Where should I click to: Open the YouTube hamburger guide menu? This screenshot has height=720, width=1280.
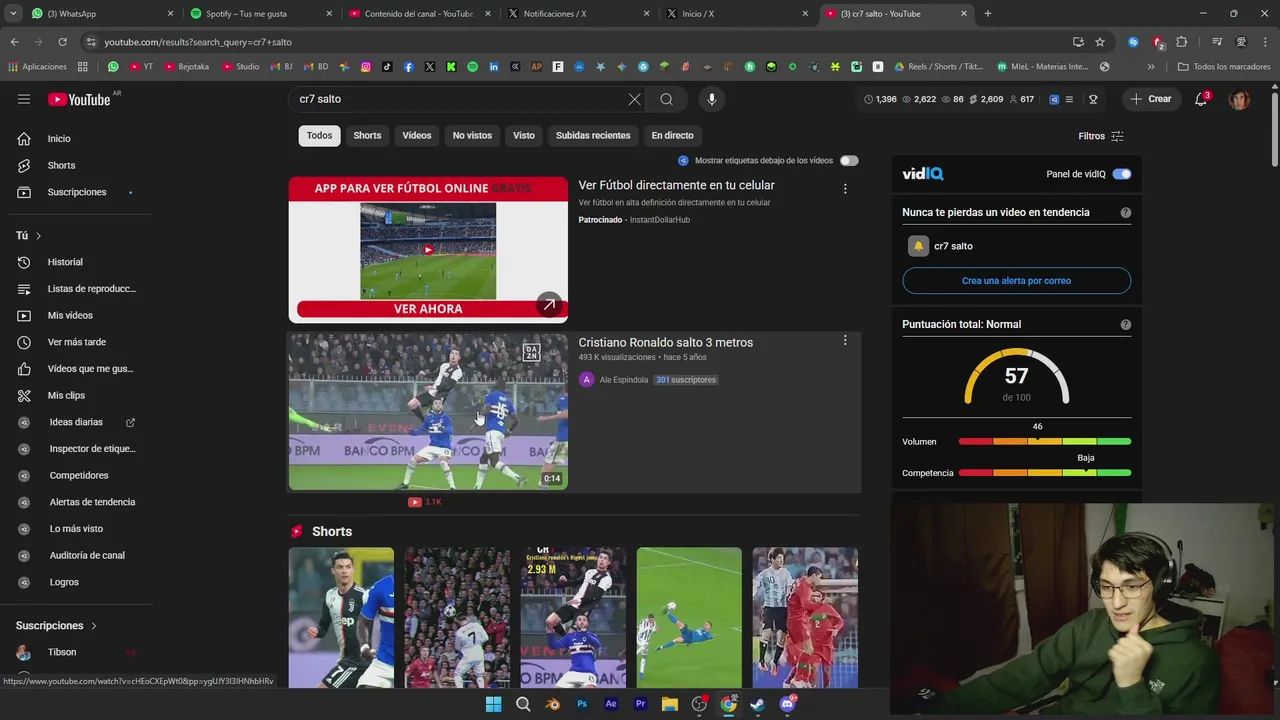[24, 99]
